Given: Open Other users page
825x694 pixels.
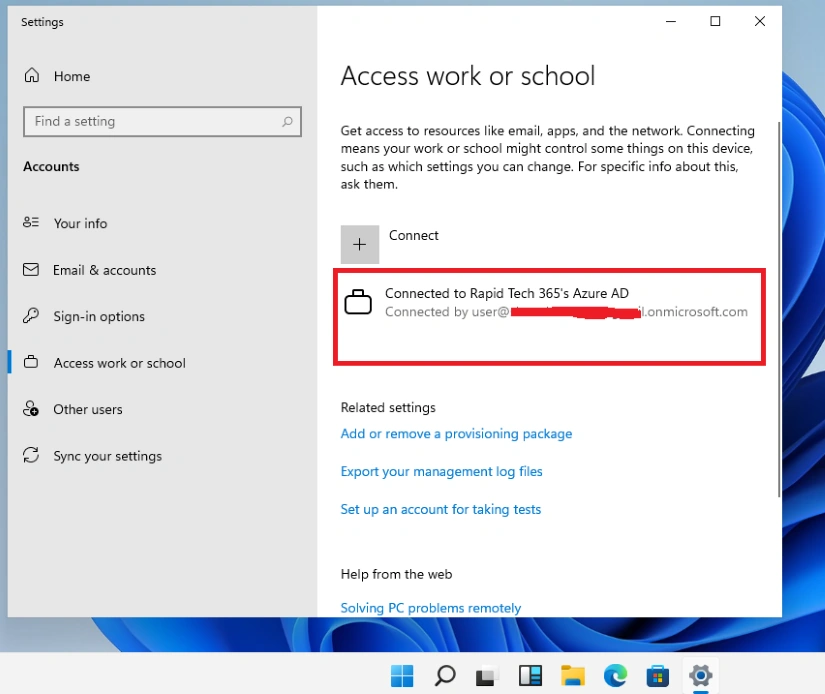Looking at the screenshot, I should (x=88, y=409).
